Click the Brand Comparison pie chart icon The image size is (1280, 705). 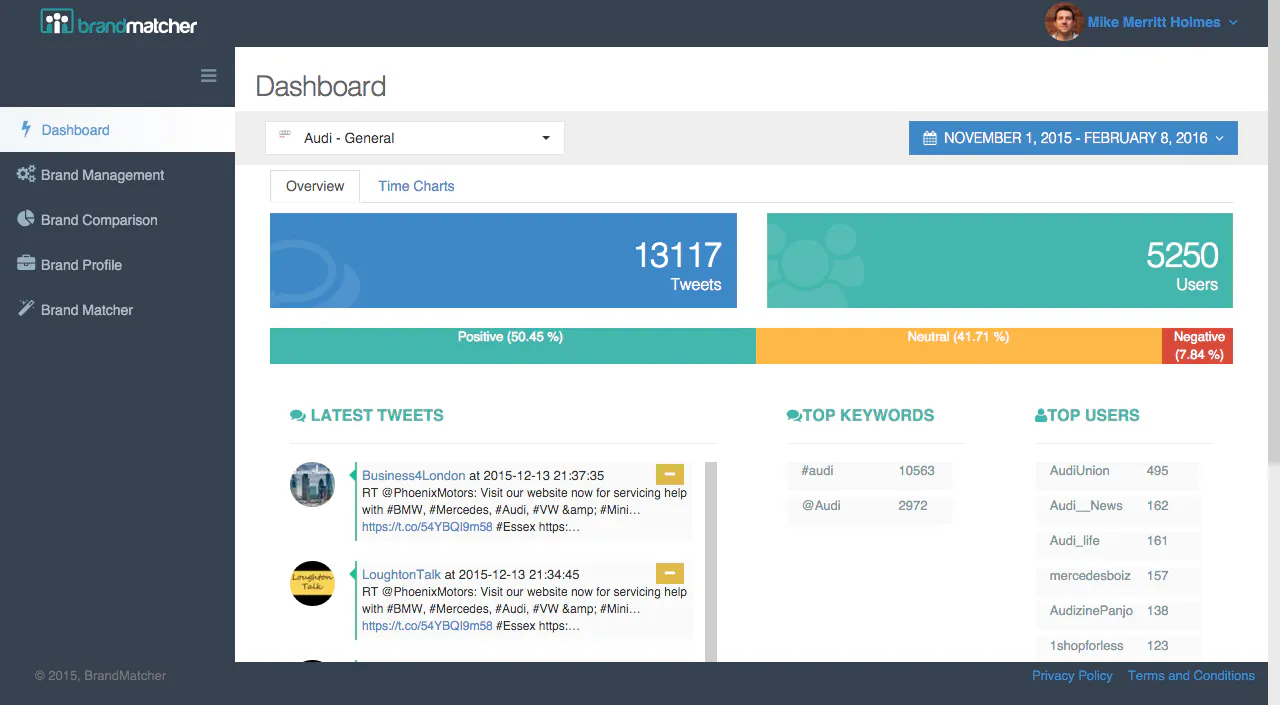(26, 219)
